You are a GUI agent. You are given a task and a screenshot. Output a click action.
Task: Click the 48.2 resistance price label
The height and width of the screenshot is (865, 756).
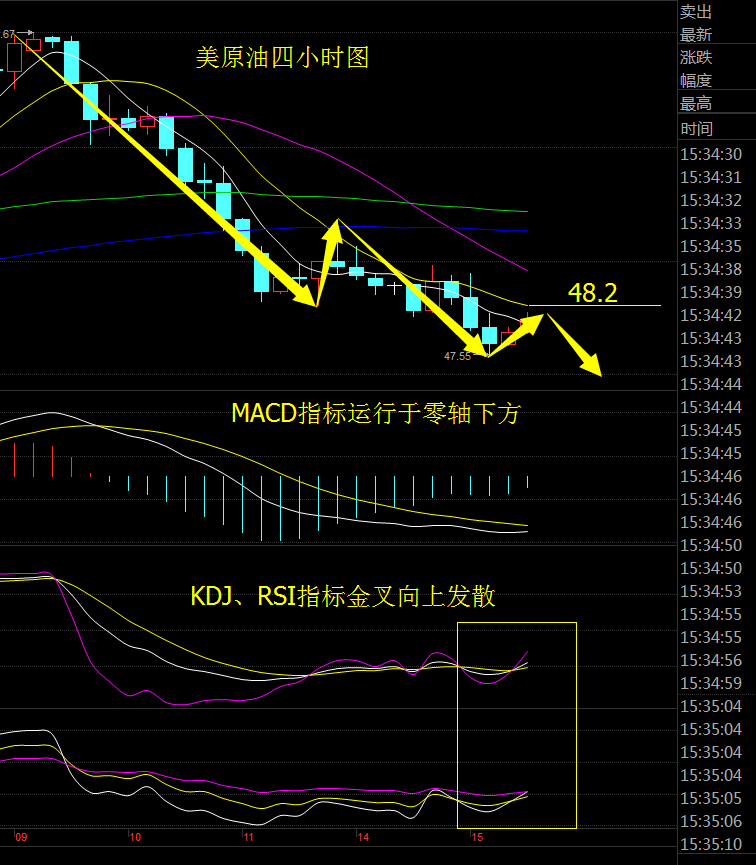click(592, 292)
